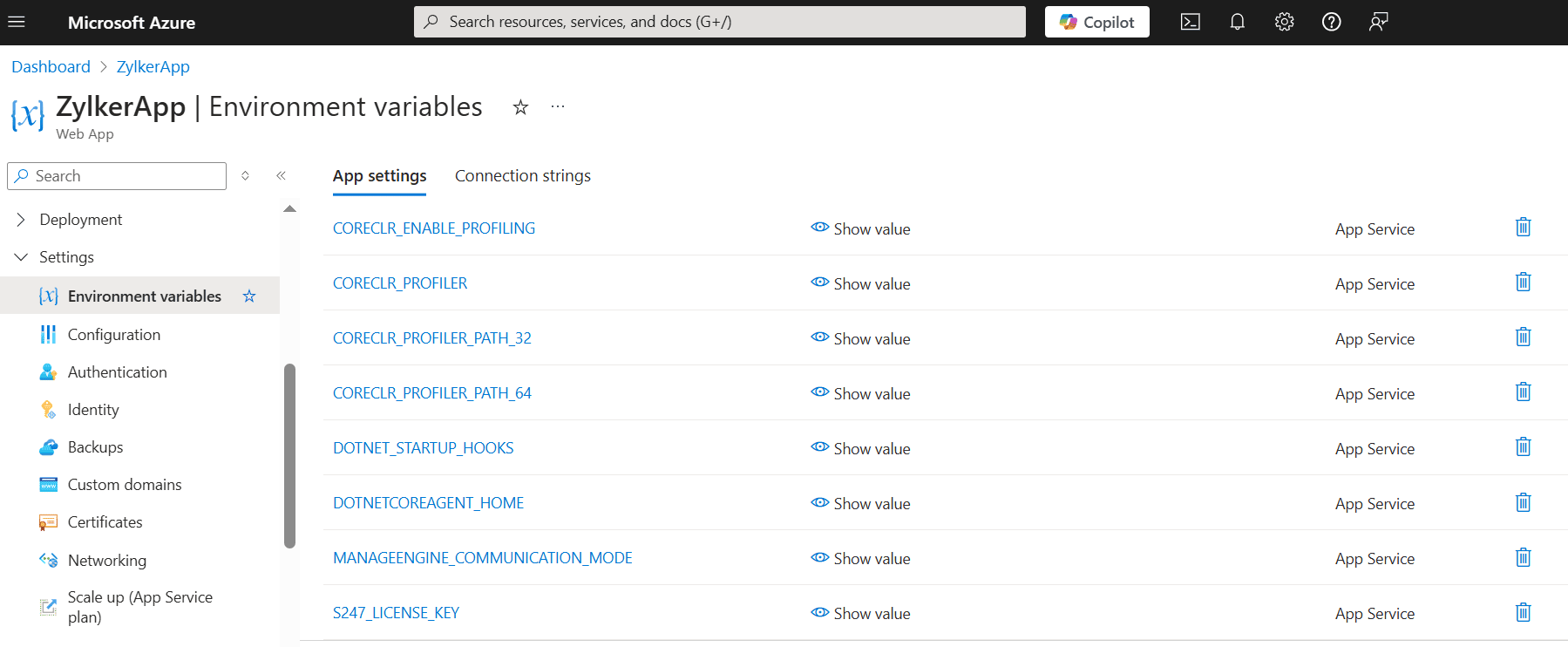Click the sidebar vertical scrollbar

pos(289,455)
